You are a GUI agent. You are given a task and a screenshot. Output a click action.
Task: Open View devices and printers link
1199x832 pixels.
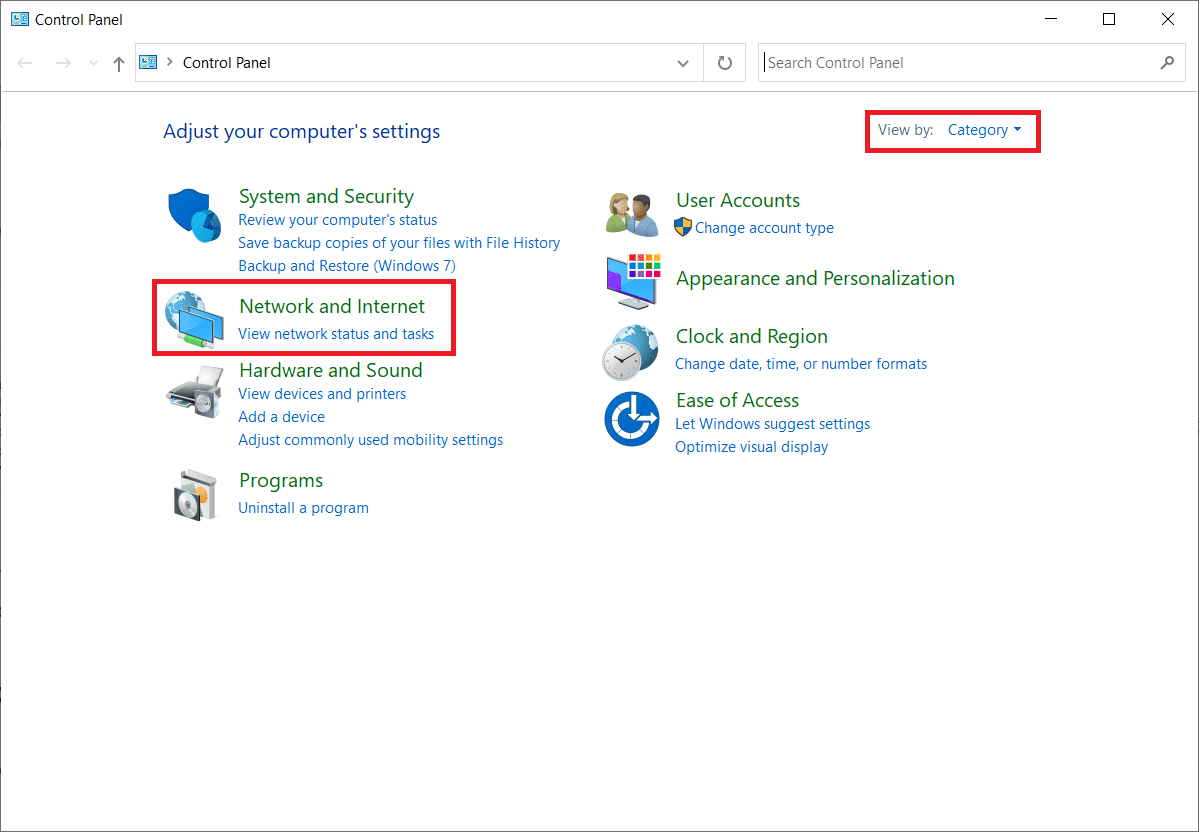point(322,394)
